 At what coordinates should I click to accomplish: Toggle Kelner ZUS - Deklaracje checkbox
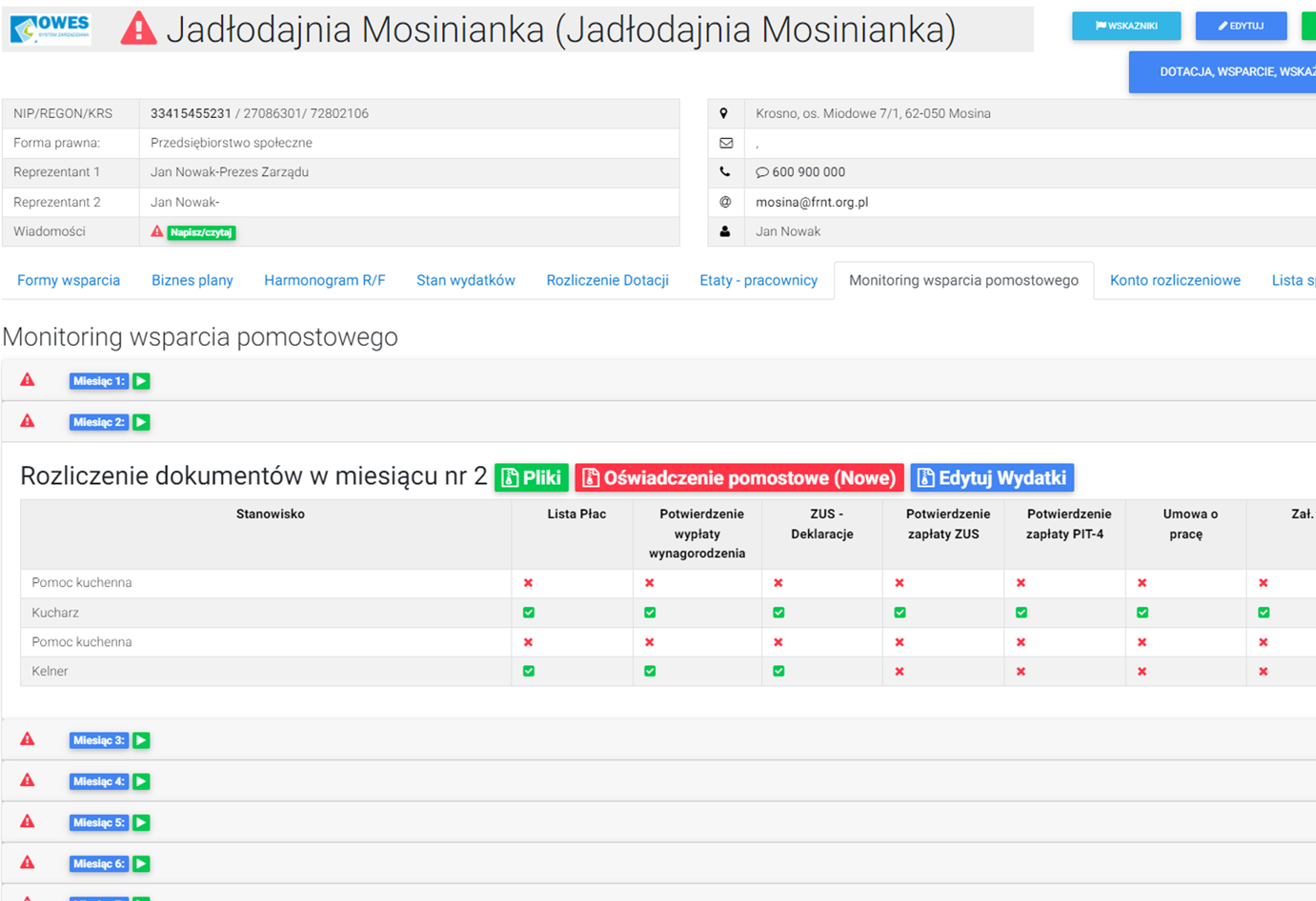(778, 671)
